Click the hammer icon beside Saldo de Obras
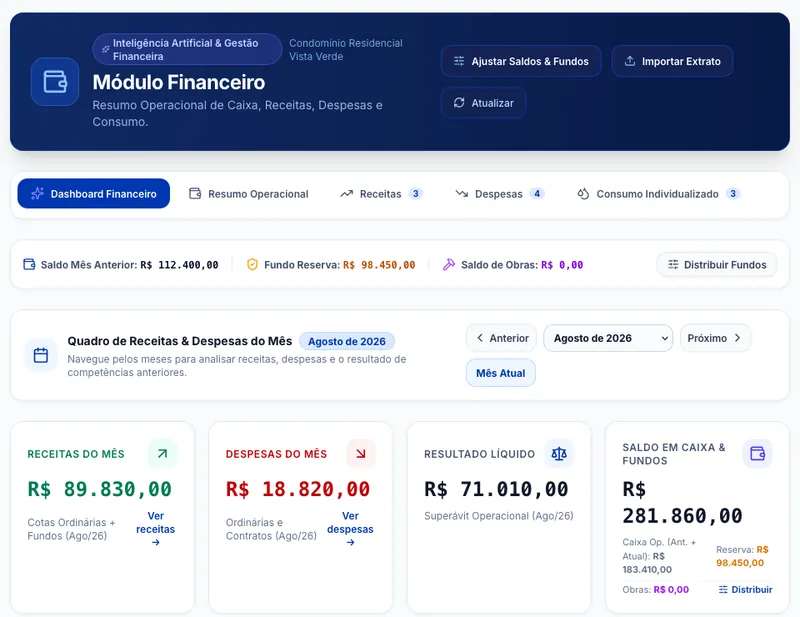 click(x=449, y=264)
